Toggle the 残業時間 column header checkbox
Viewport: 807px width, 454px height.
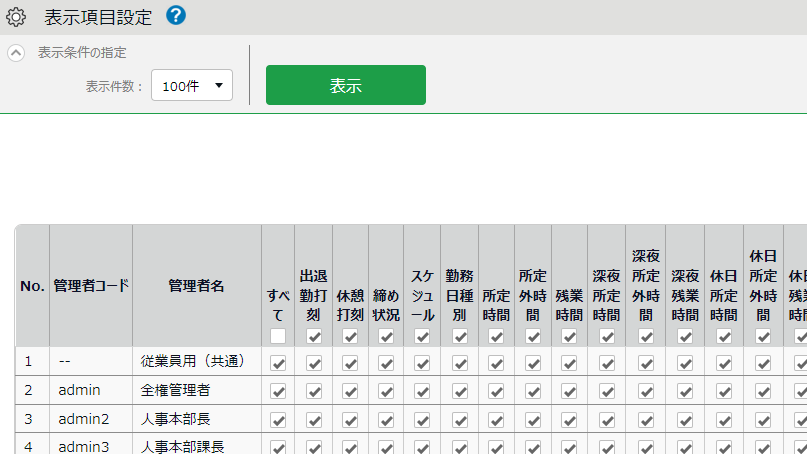click(569, 337)
